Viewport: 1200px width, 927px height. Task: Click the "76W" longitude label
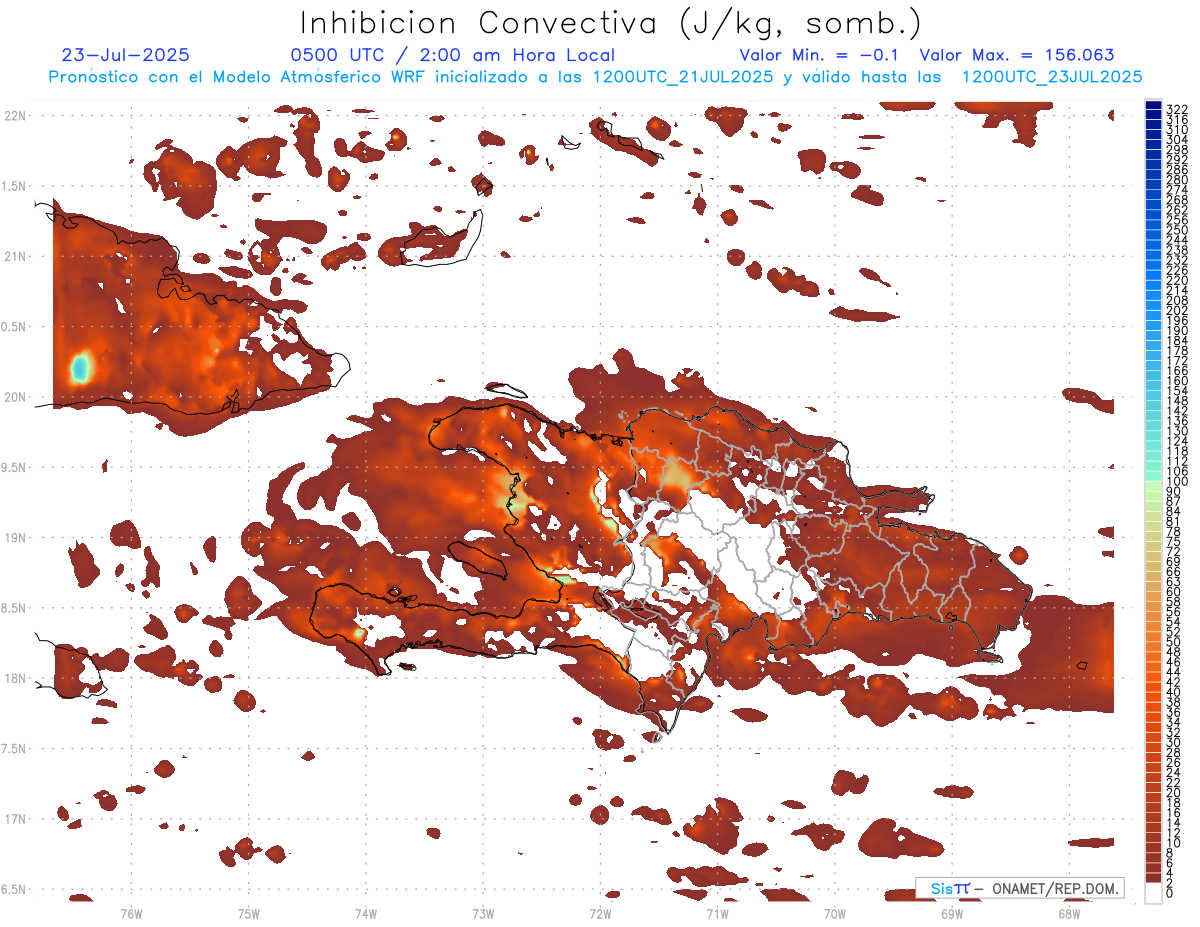click(x=131, y=913)
